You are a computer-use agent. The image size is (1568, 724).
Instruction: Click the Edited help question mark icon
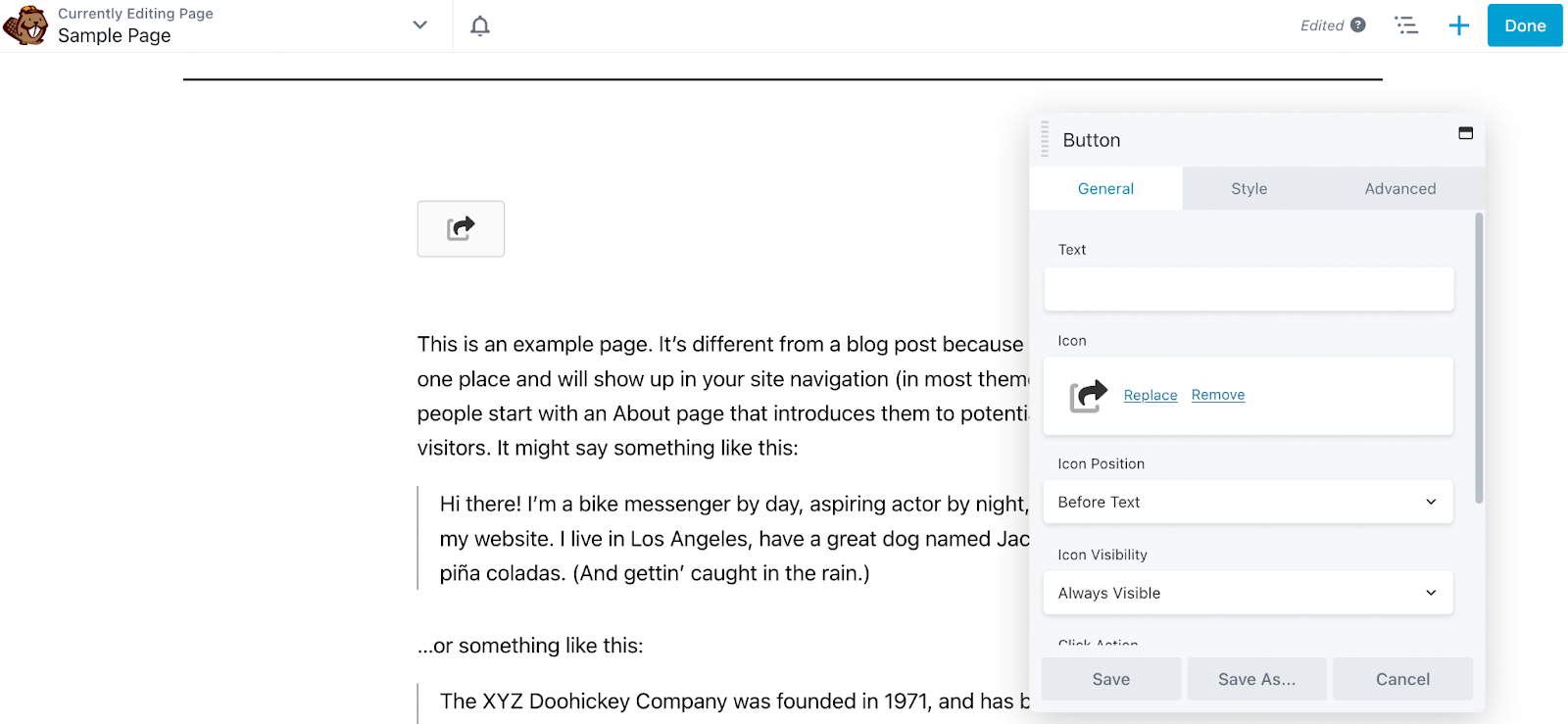pyautogui.click(x=1358, y=25)
